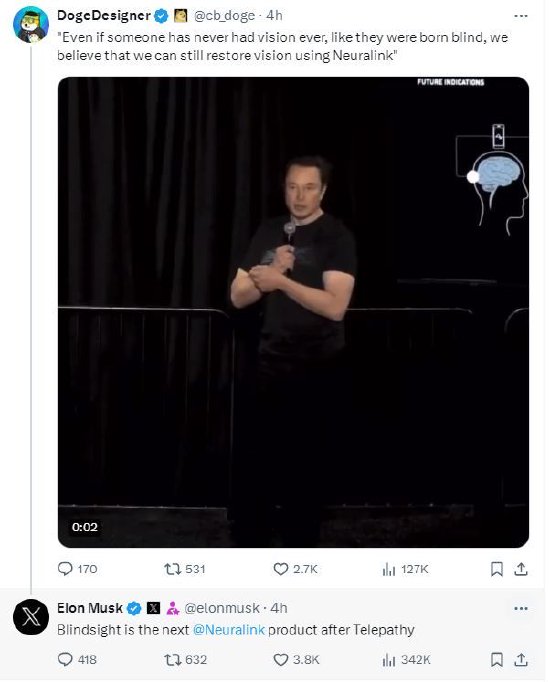Open Elon Musk's X logo avatar
Viewport: 550px width, 682px height.
pos(31,617)
